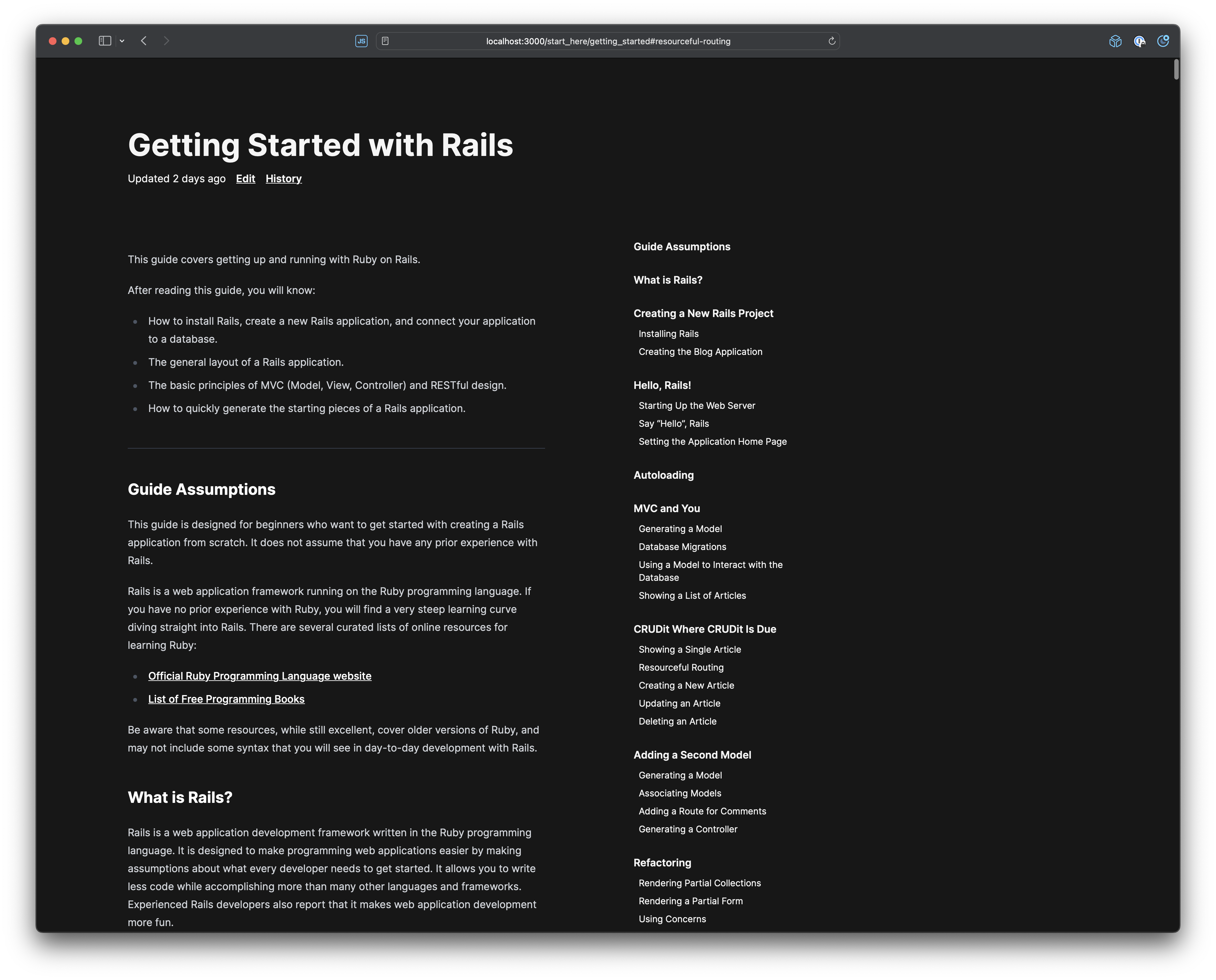Jump to What is Rails? in contents
The image size is (1216, 980).
click(x=668, y=280)
